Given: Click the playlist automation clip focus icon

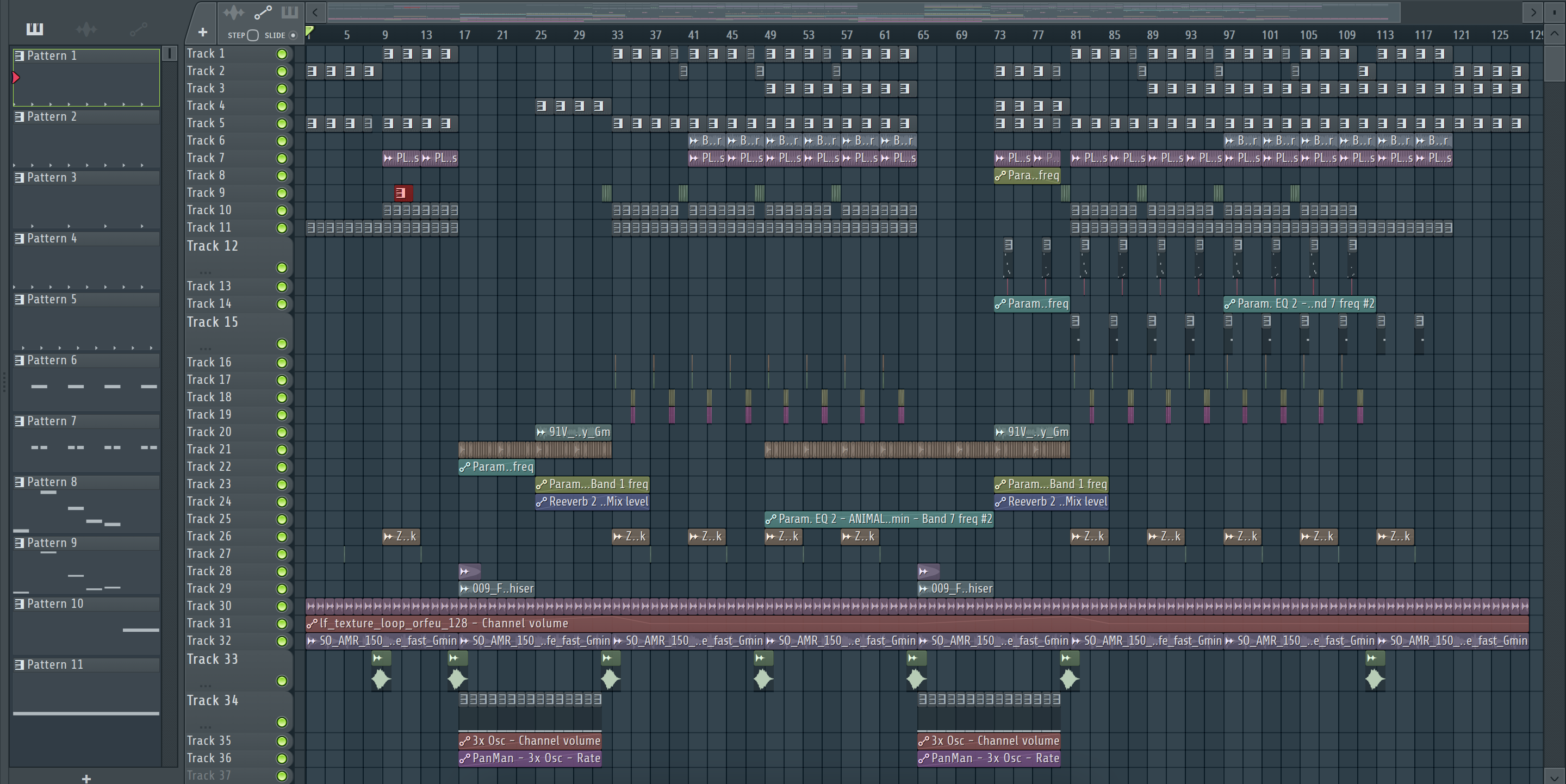Looking at the screenshot, I should pyautogui.click(x=263, y=12).
